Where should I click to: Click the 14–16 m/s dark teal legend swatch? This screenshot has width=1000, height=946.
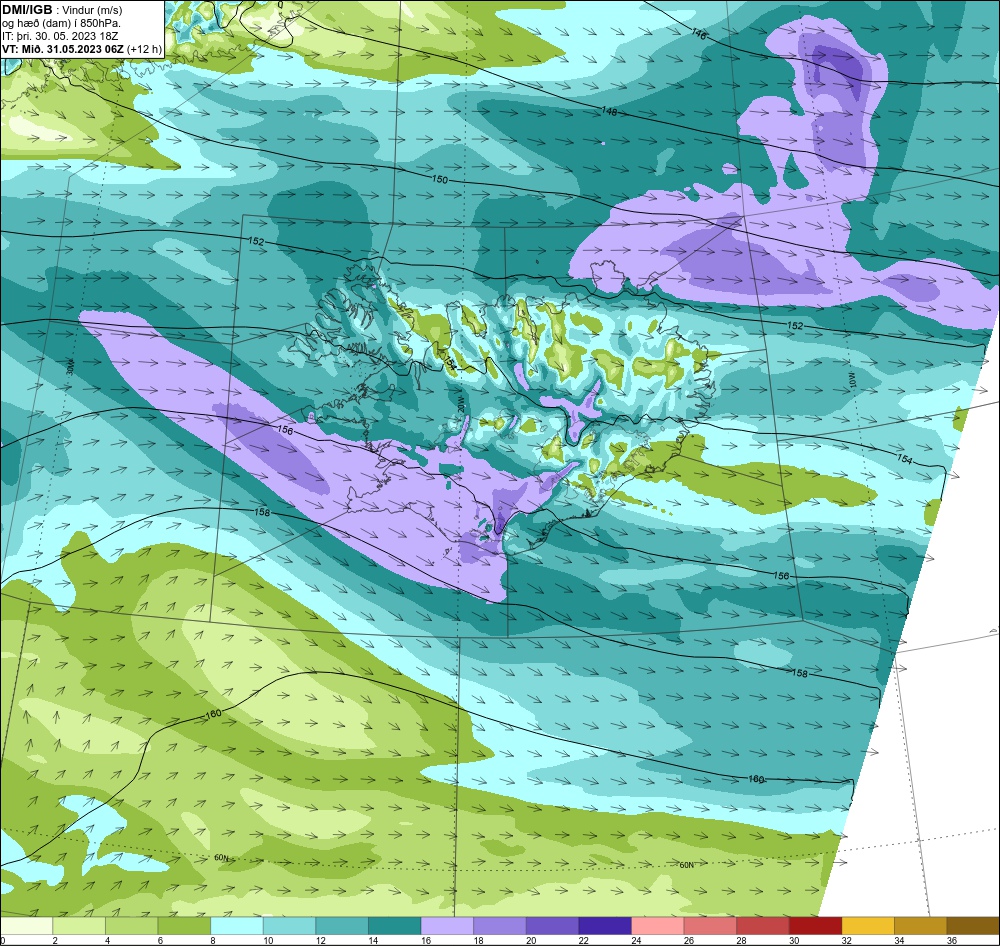tap(395, 926)
